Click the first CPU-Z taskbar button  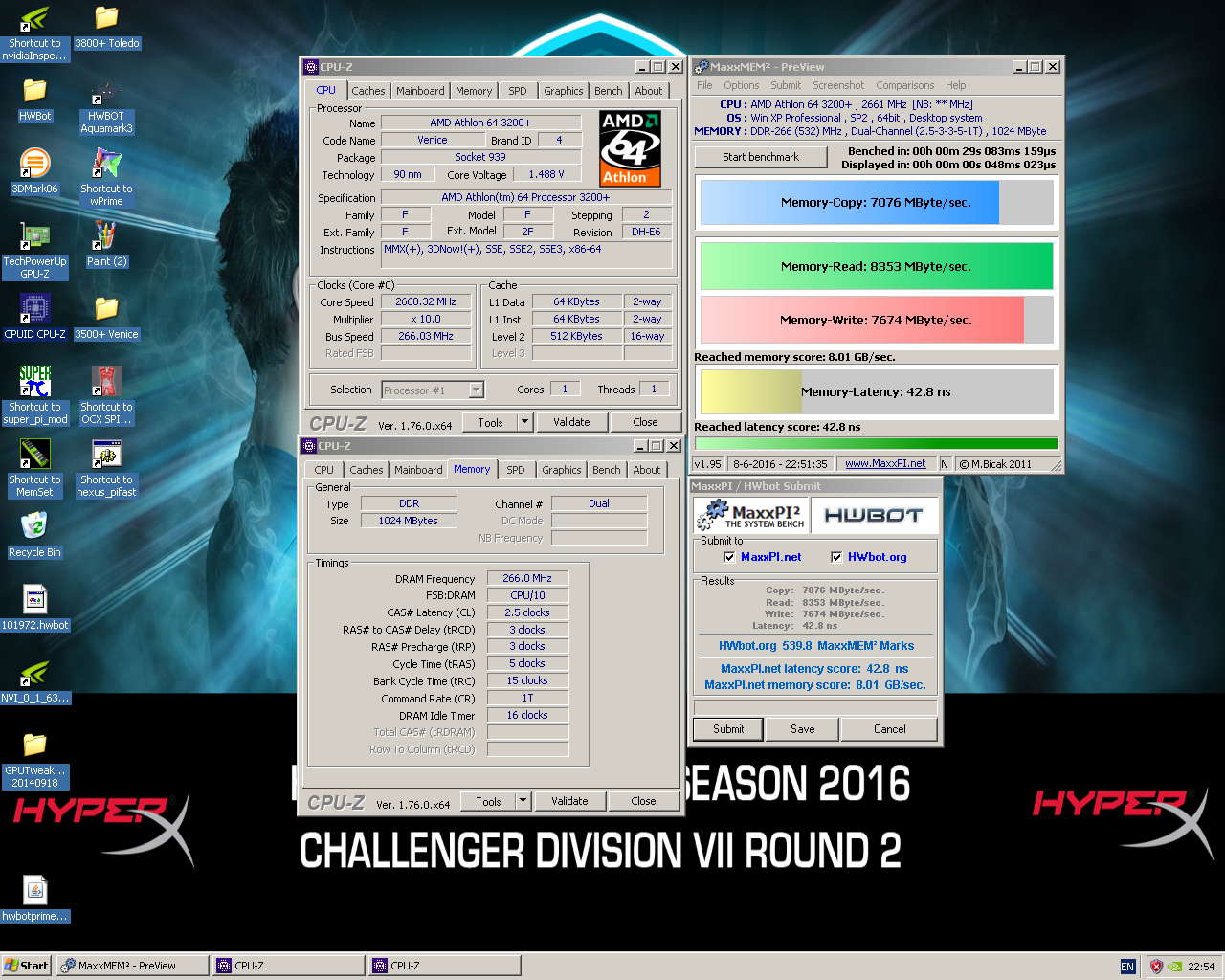tap(287, 966)
